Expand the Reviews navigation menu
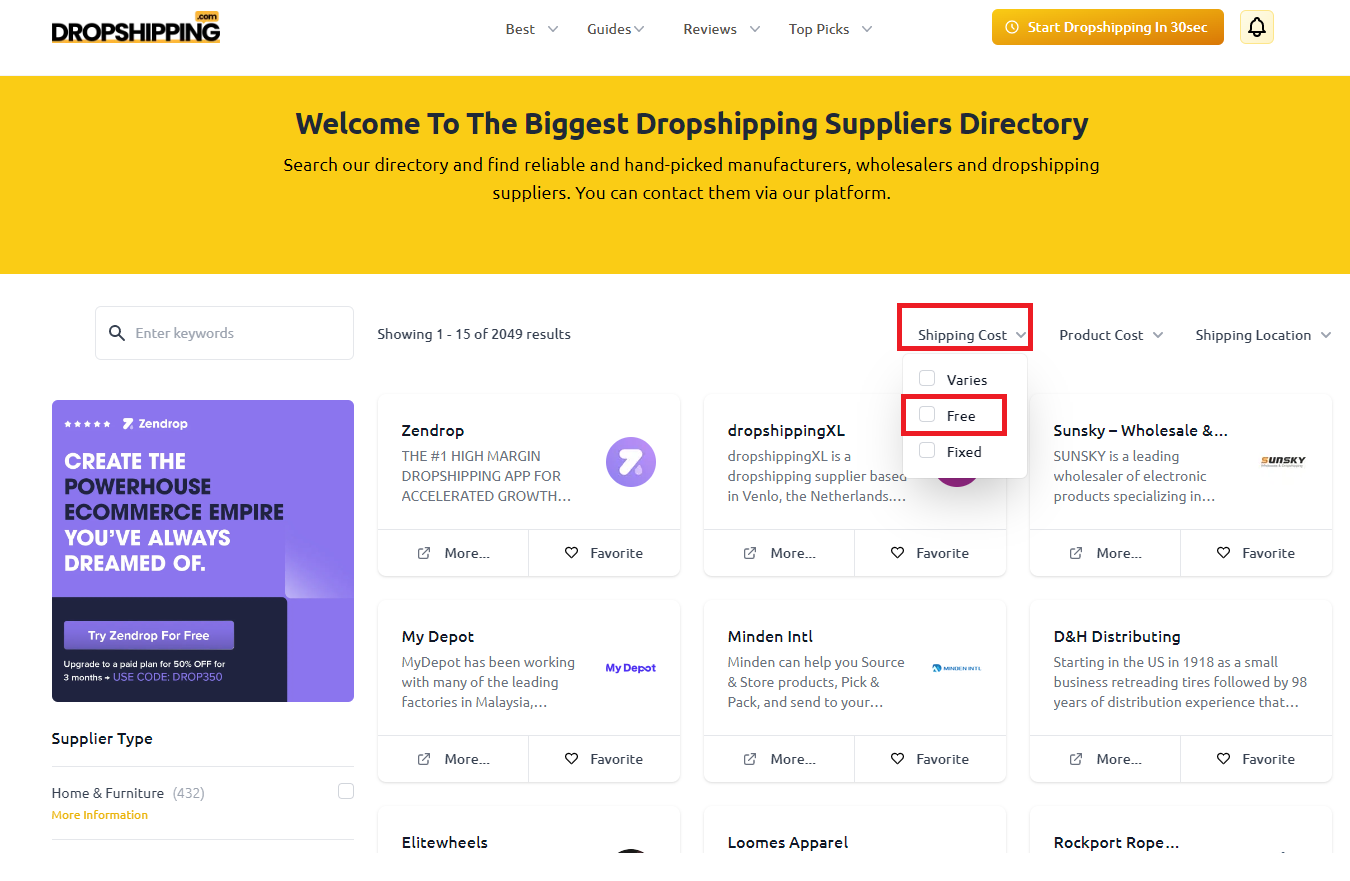The height and width of the screenshot is (881, 1350). (722, 29)
